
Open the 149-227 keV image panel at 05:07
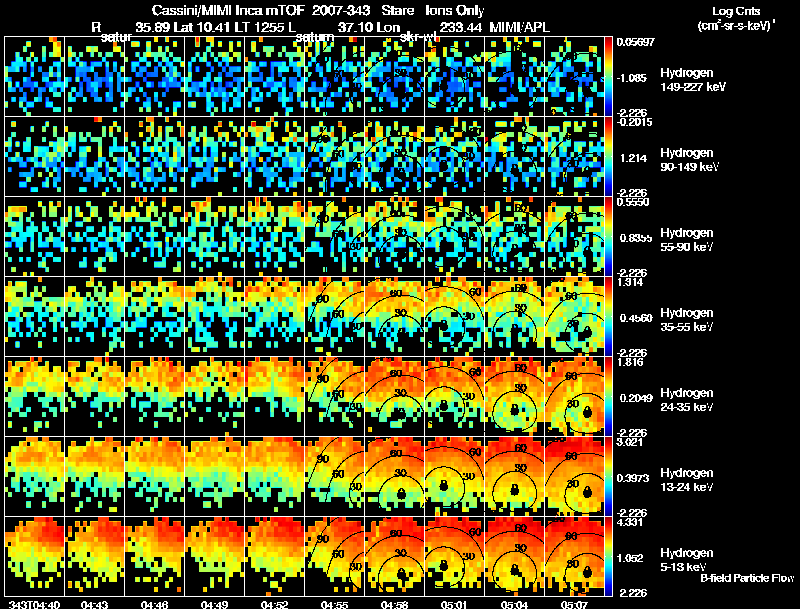[x=574, y=76]
